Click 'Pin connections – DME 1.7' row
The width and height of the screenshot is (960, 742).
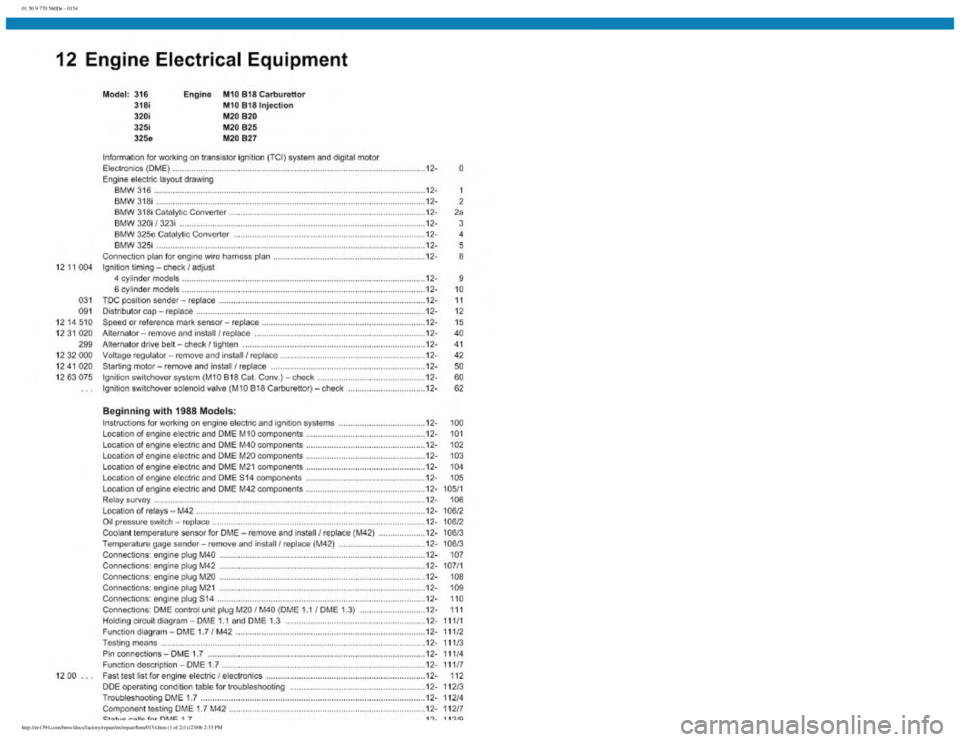point(283,654)
